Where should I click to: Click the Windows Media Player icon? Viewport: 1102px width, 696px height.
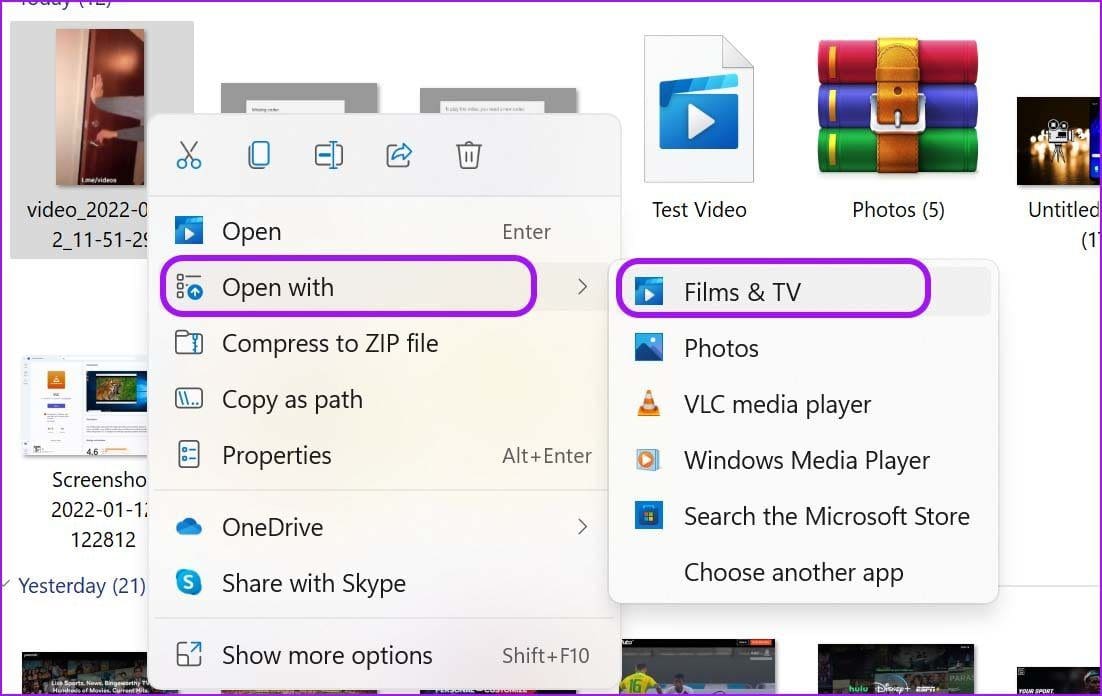[648, 460]
